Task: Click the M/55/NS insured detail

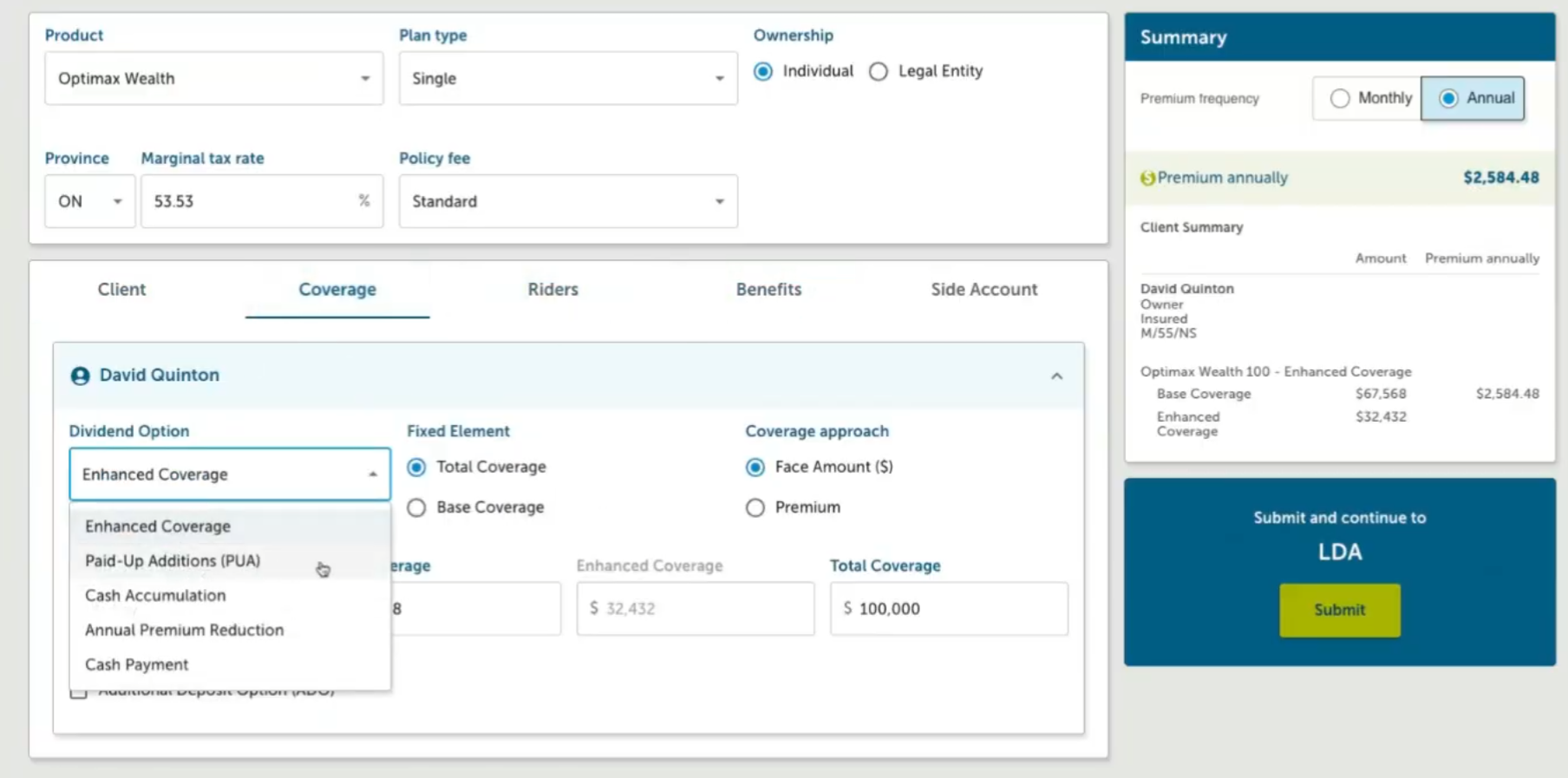Action: pyautogui.click(x=1168, y=333)
